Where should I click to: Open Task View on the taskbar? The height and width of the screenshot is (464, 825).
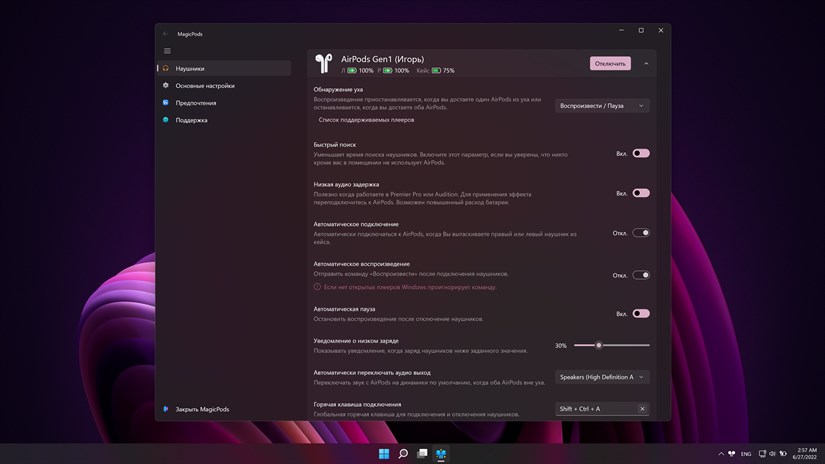(x=422, y=453)
